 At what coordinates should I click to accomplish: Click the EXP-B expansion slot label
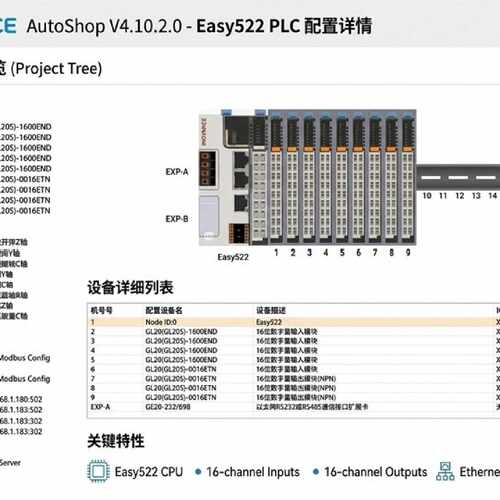click(177, 219)
